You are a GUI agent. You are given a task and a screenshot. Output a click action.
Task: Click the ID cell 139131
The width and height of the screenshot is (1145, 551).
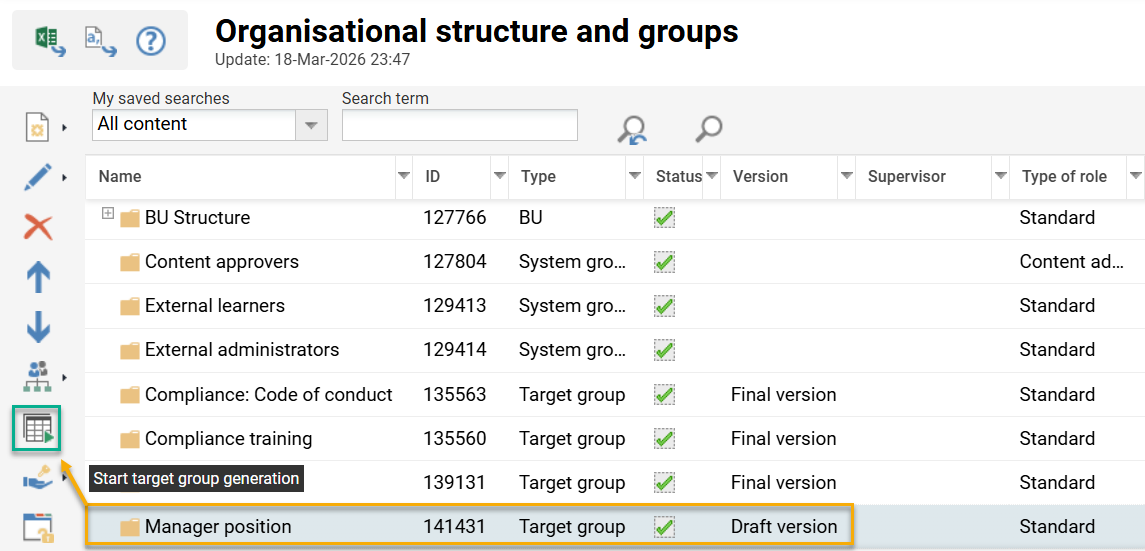454,483
